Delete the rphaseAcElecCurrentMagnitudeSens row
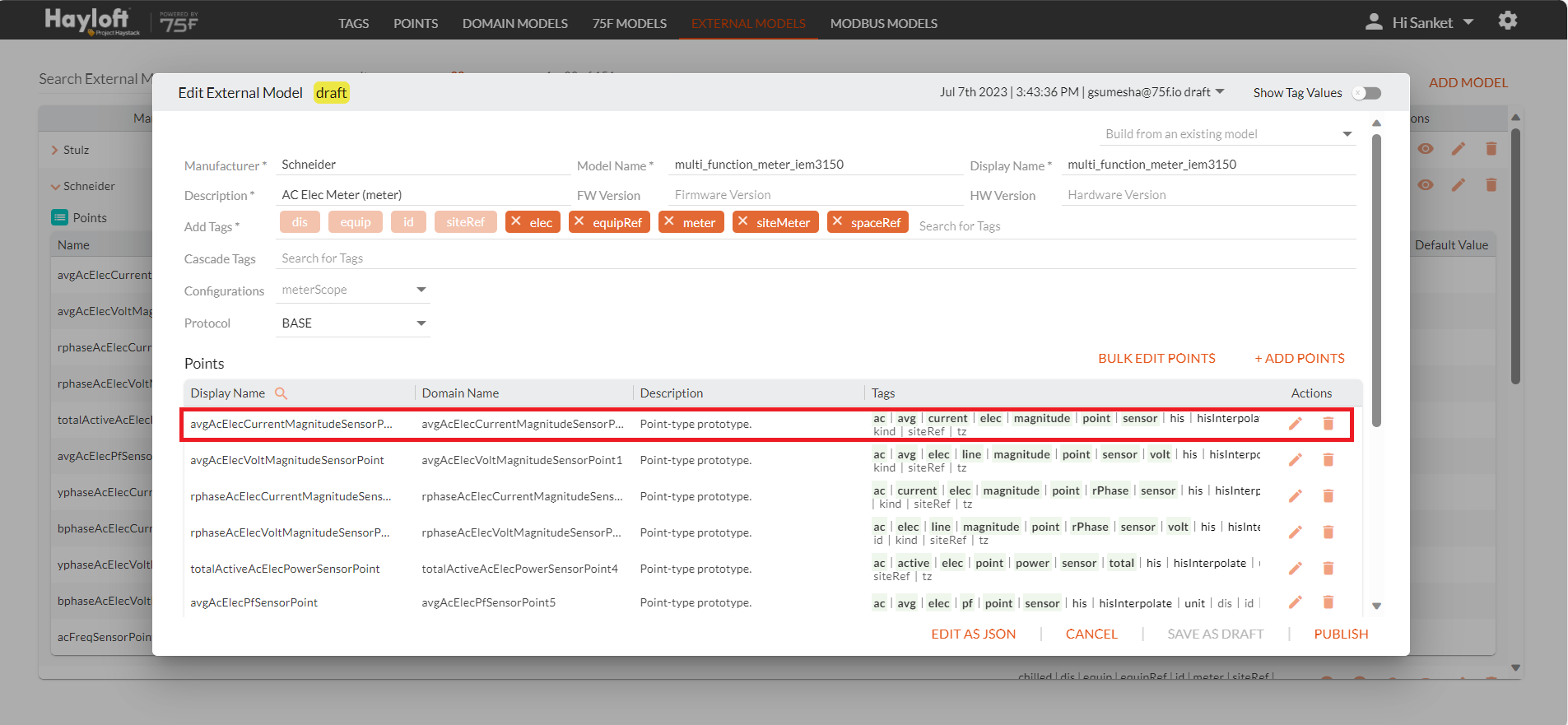The image size is (1568, 725). (1328, 495)
